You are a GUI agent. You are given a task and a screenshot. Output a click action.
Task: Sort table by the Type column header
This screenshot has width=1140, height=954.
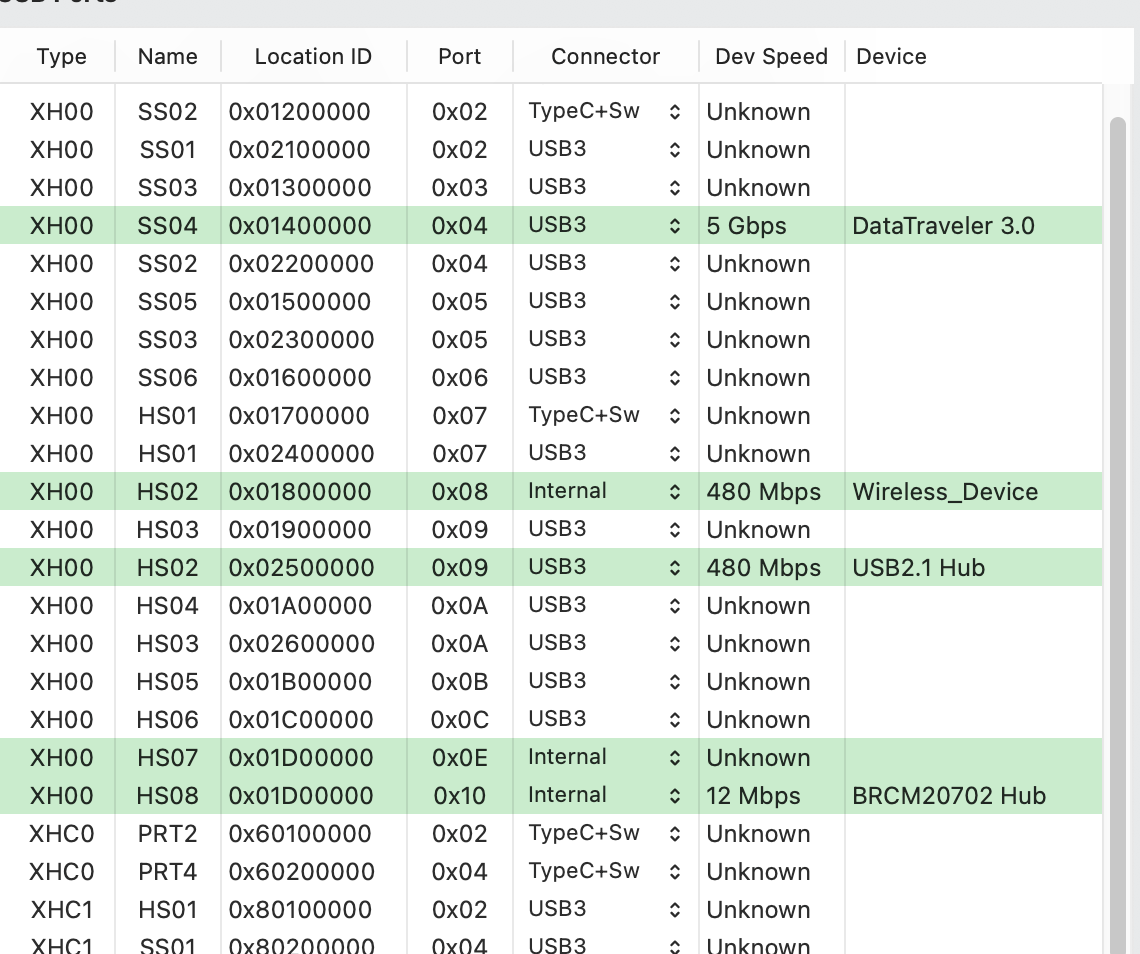click(x=61, y=57)
